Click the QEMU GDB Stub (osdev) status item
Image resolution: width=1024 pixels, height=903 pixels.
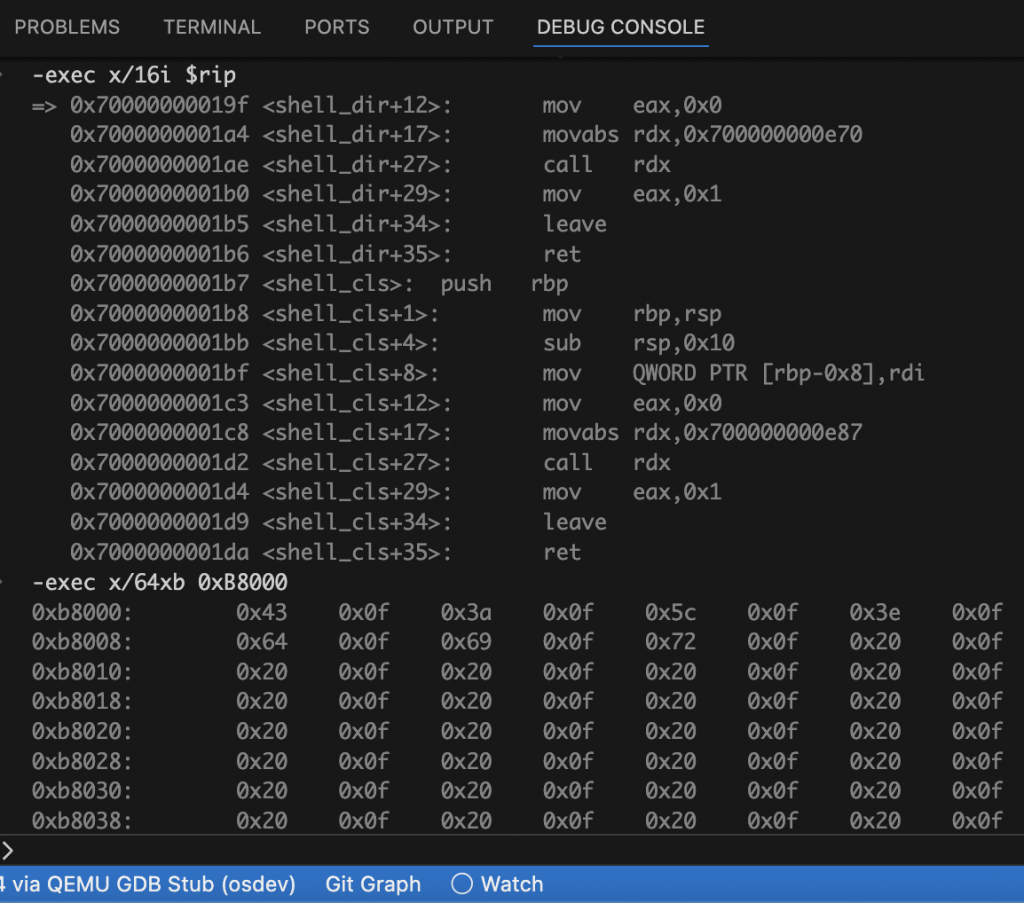148,884
